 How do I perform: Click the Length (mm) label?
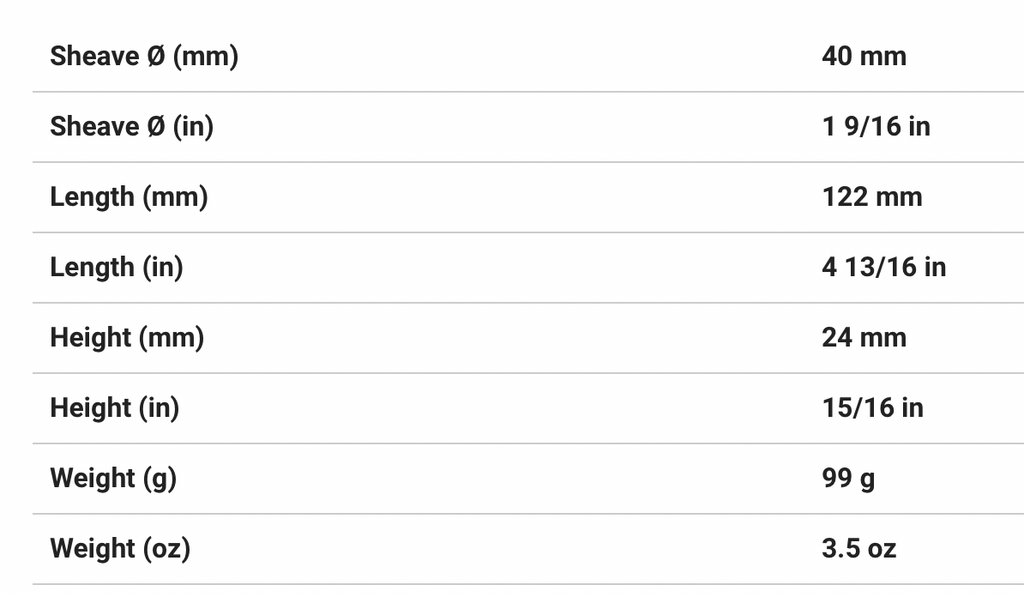tap(129, 197)
